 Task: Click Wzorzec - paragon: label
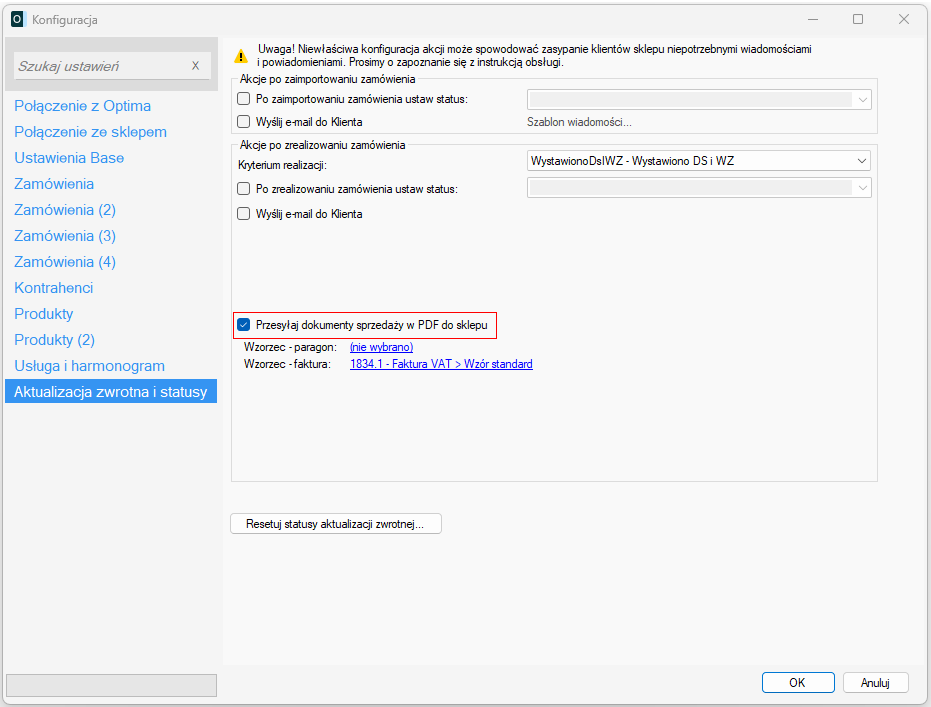(x=290, y=347)
